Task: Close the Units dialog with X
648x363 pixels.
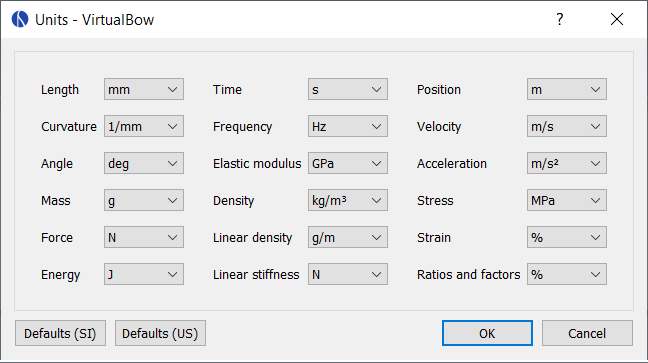Action: (x=617, y=19)
